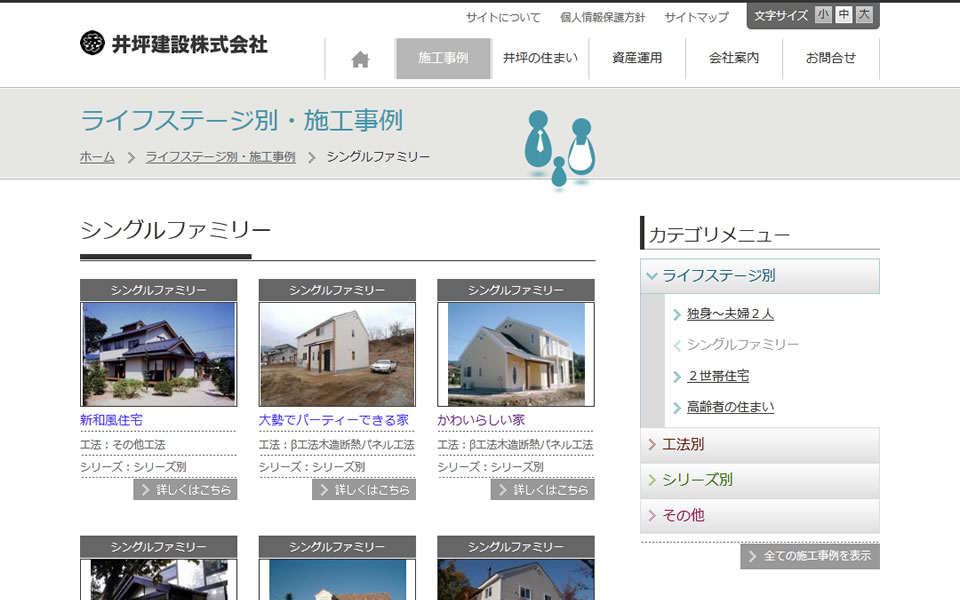Click the かわいらしい家 title link
The image size is (960, 600).
pos(481,420)
